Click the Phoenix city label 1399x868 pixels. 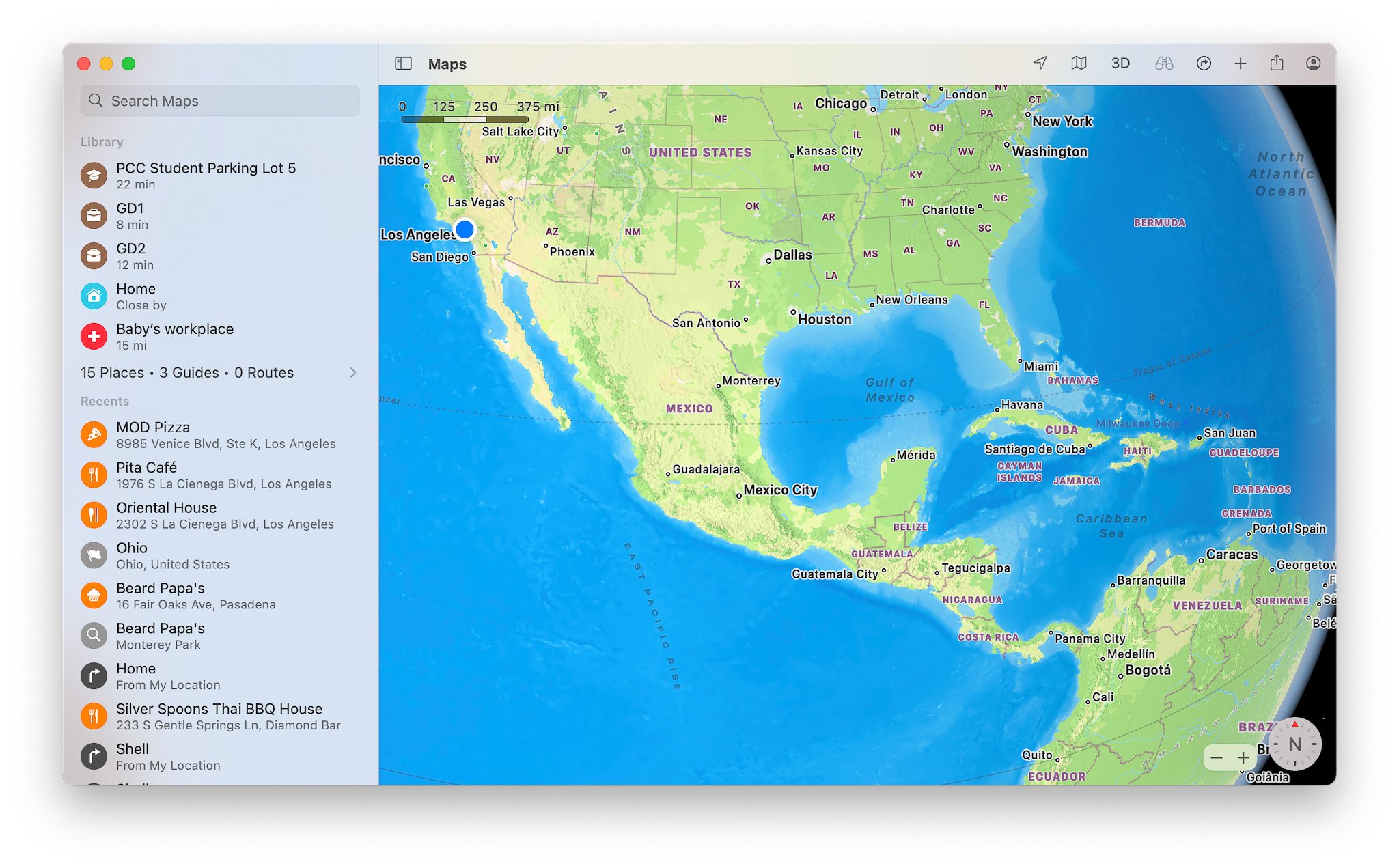pos(572,252)
